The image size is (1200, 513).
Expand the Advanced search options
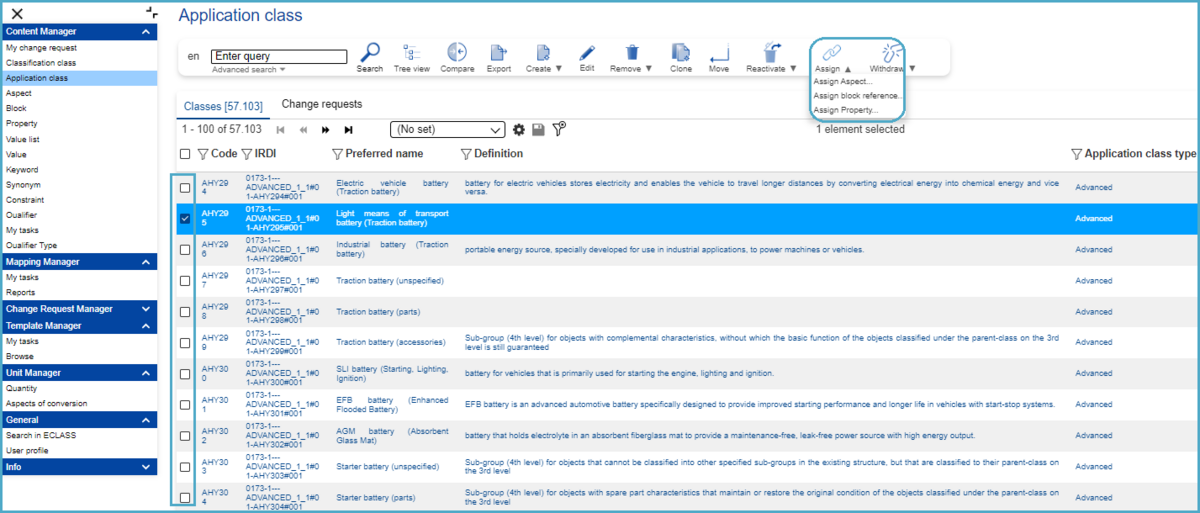pyautogui.click(x=248, y=70)
